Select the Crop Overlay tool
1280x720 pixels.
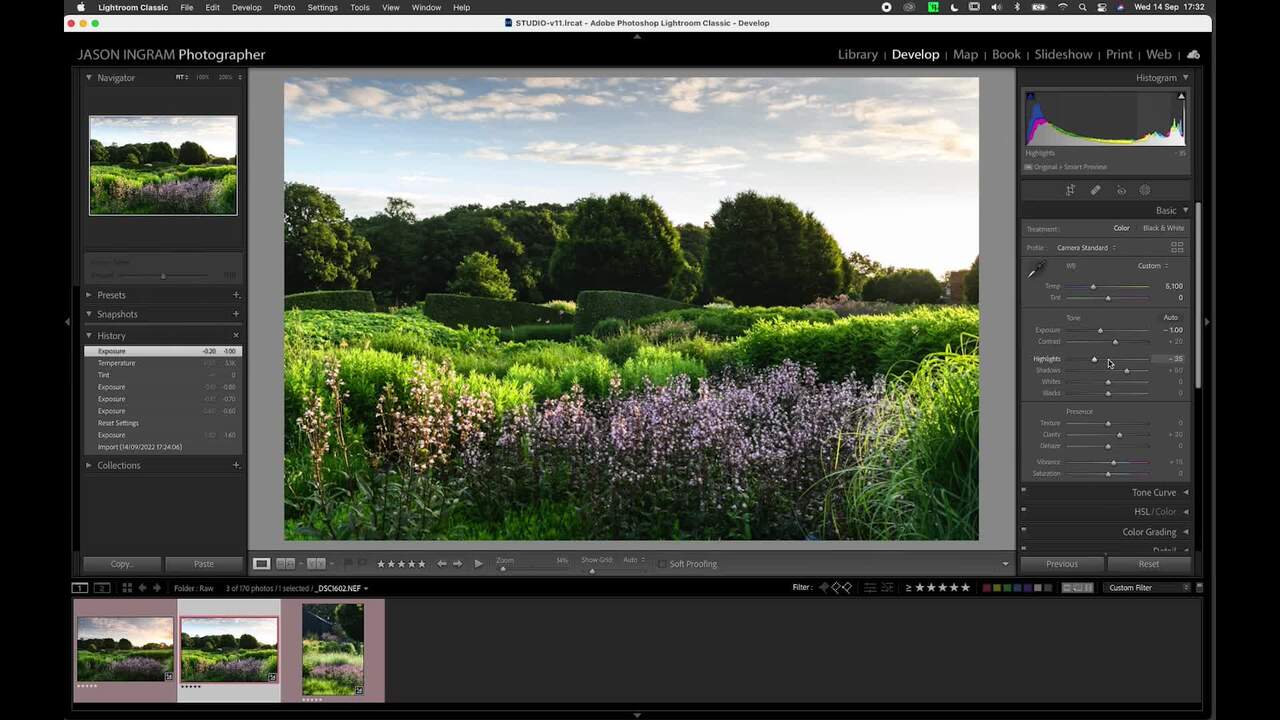1070,190
